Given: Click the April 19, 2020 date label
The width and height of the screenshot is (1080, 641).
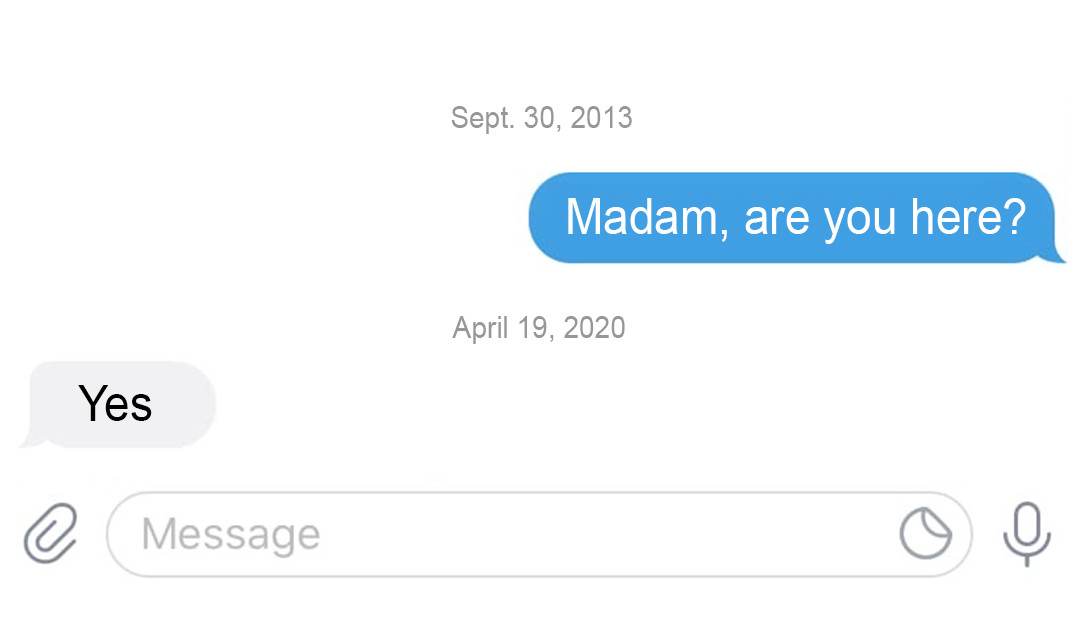Looking at the screenshot, I should point(539,328).
